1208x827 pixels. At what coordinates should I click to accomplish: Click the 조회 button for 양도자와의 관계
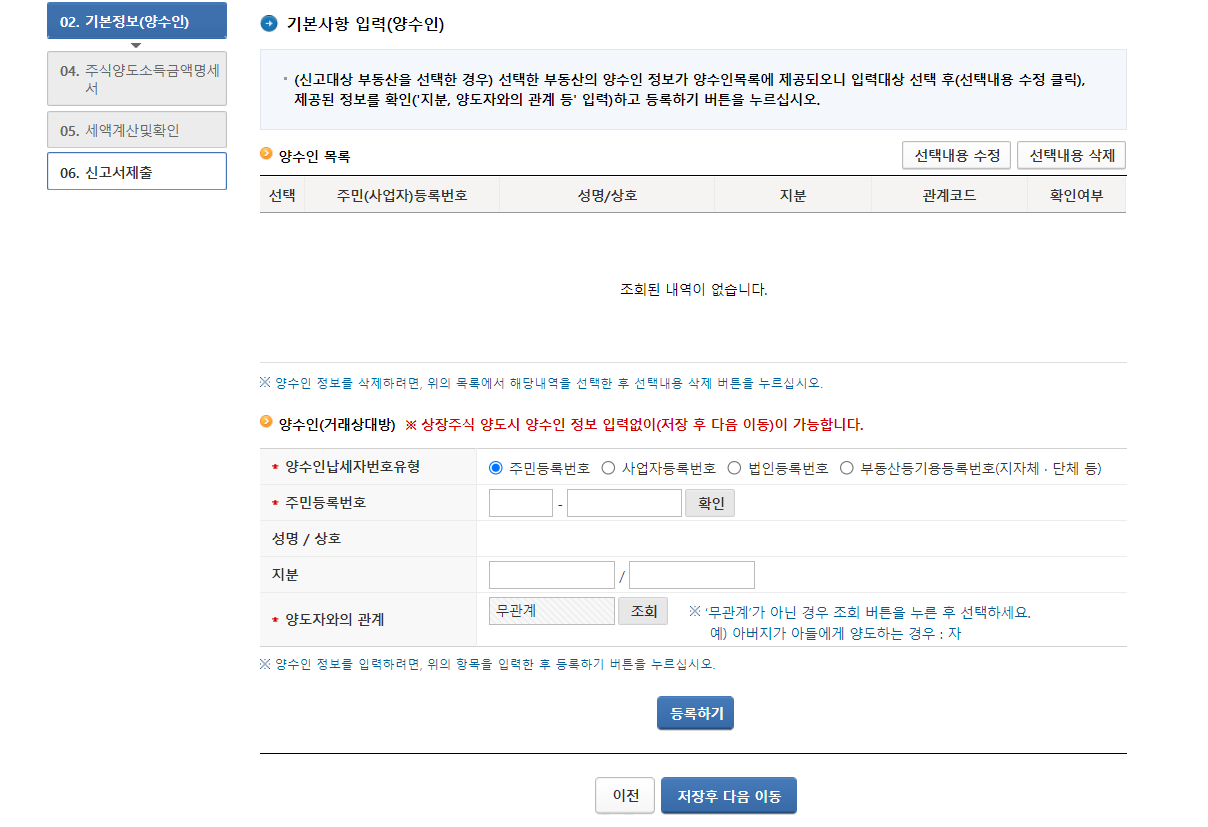click(643, 610)
